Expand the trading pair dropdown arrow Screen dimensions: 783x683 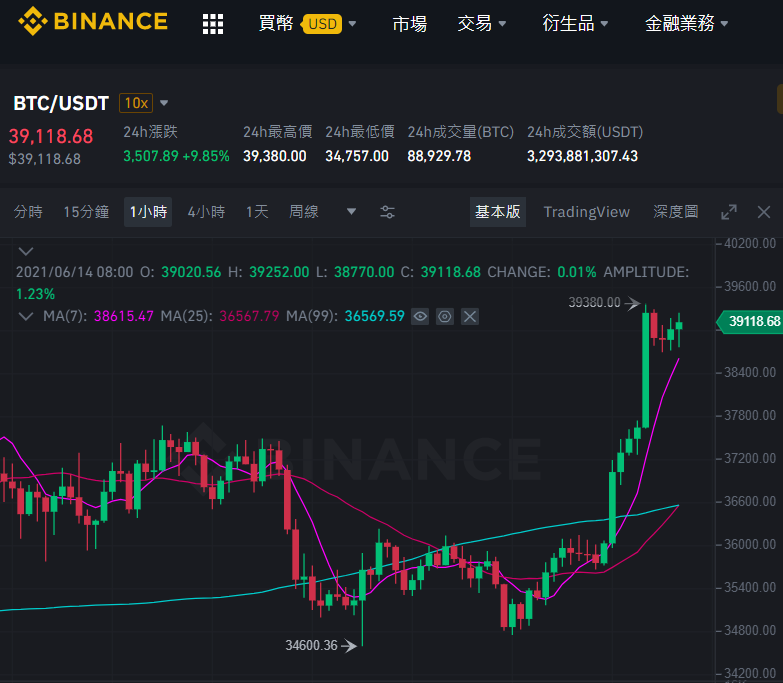click(164, 103)
